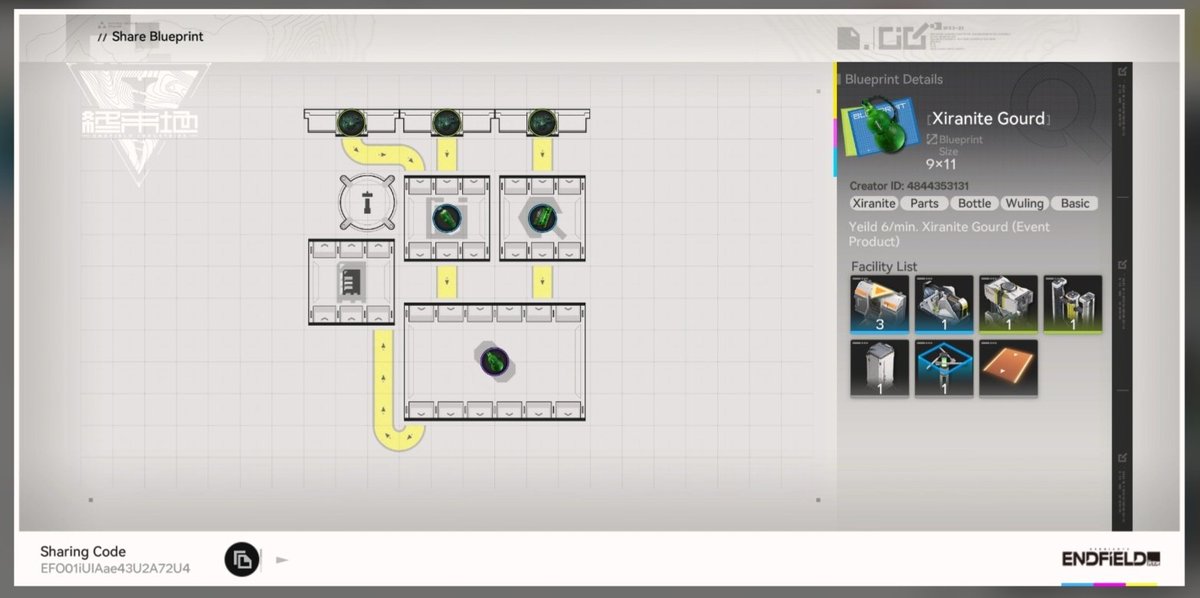Select the left storage port item icon
This screenshot has width=1200, height=598.
[350, 122]
